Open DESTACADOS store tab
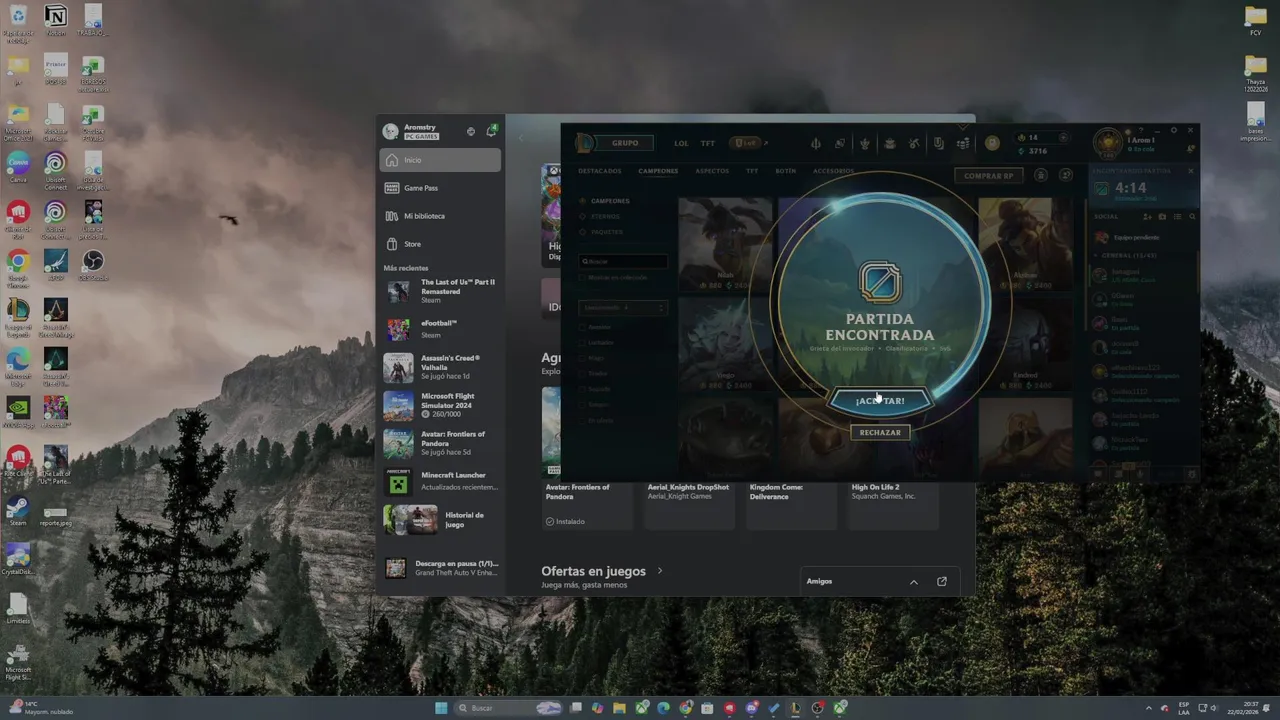 click(x=600, y=171)
